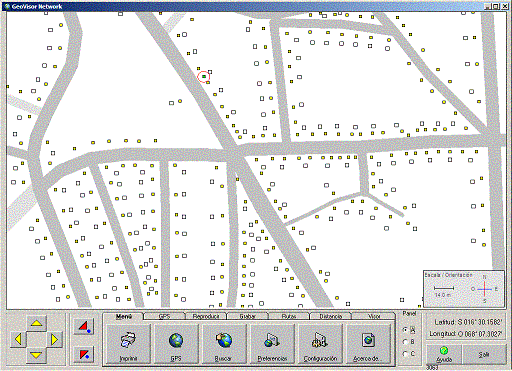Screen dimensions: 512x371
Task: Open the GPS globe button
Action: click(176, 344)
